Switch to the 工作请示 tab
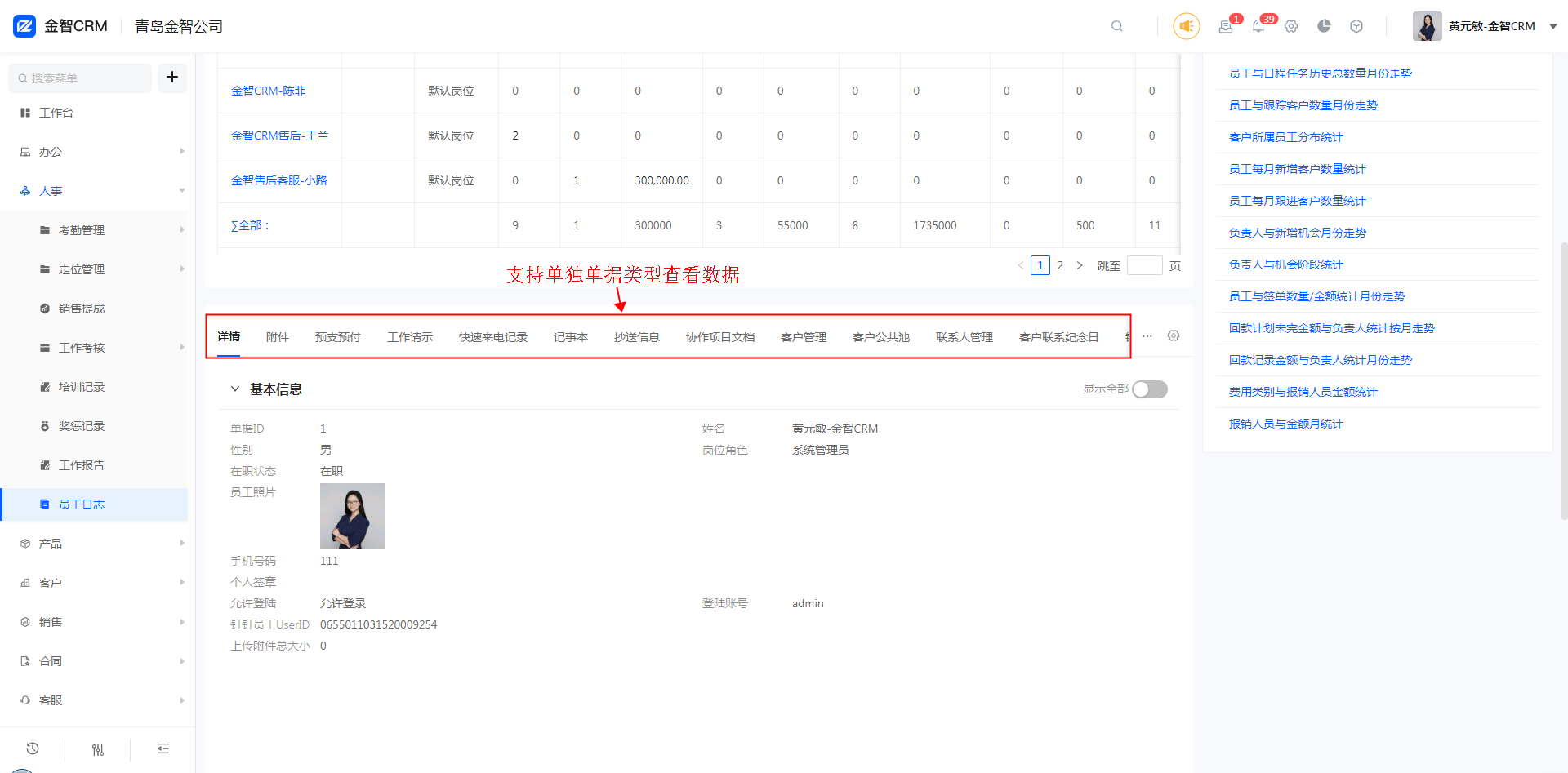This screenshot has width=1568, height=773. click(x=410, y=337)
